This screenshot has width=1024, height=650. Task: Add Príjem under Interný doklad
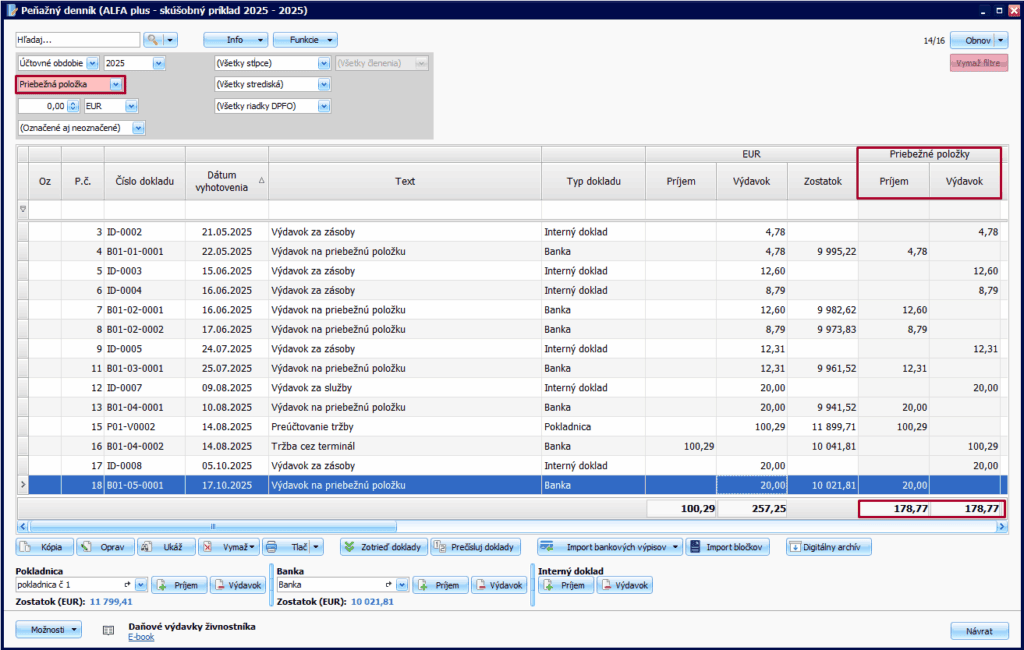(x=565, y=585)
